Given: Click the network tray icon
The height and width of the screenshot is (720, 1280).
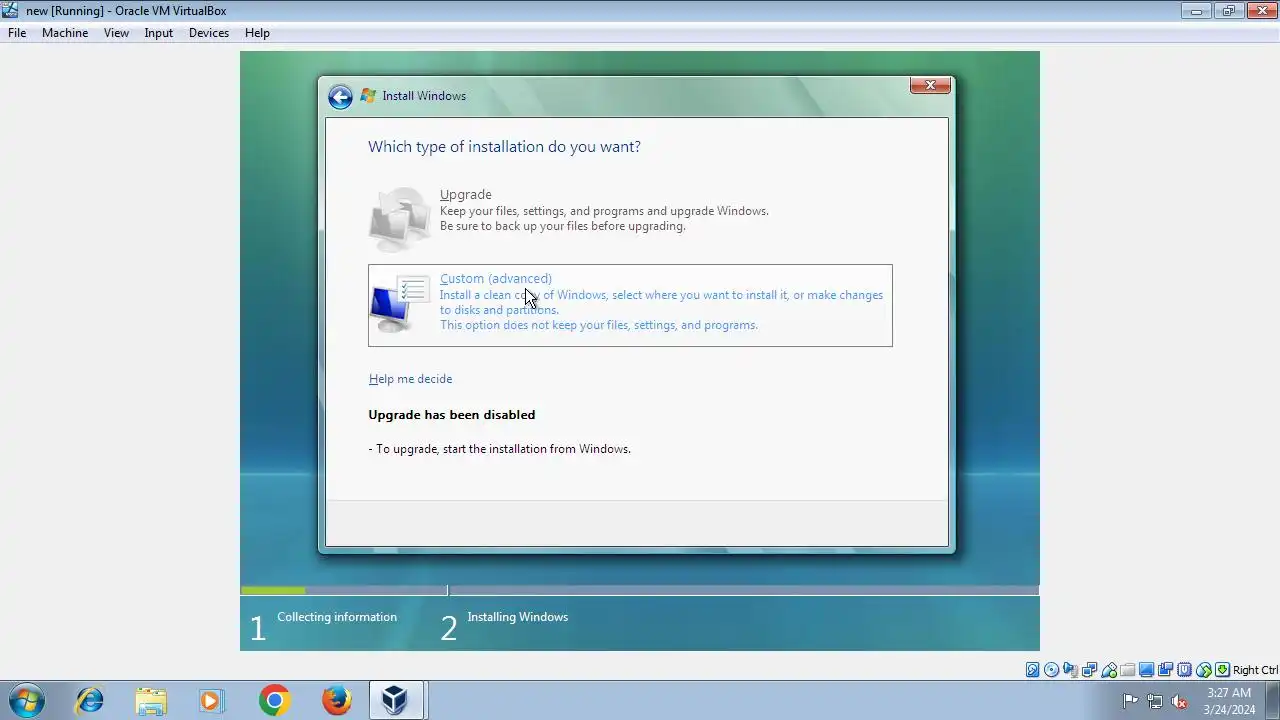Looking at the screenshot, I should click(1155, 701).
